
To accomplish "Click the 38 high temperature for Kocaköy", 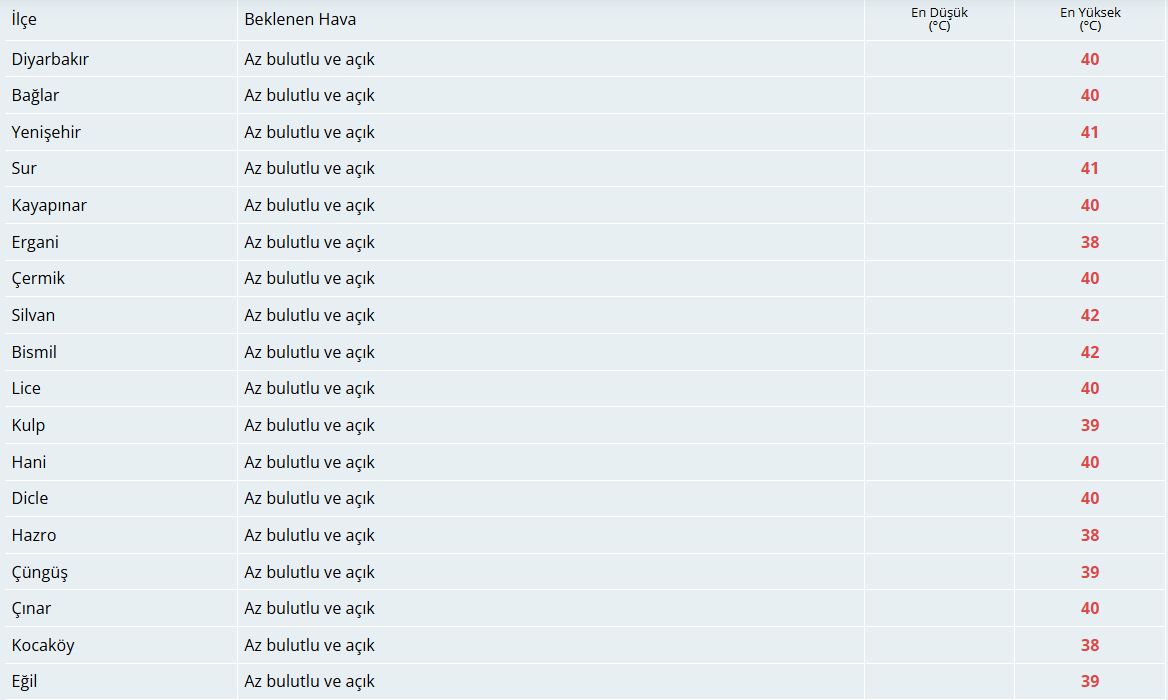I will click(1090, 646).
